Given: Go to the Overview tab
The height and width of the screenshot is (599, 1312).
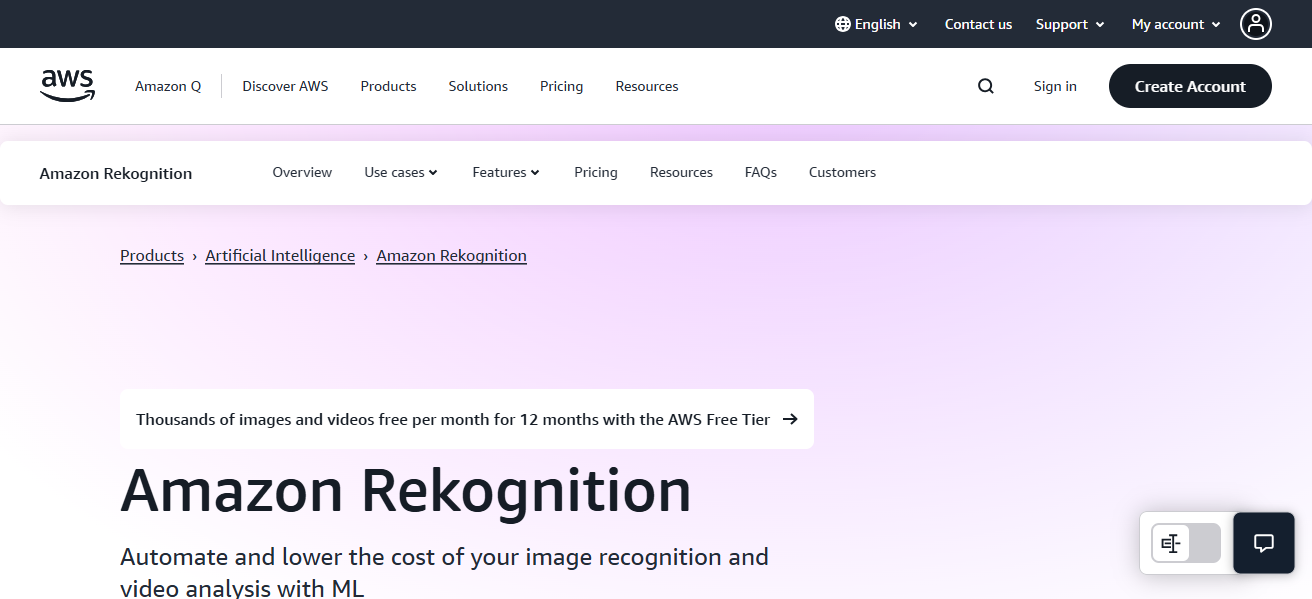Looking at the screenshot, I should [302, 172].
